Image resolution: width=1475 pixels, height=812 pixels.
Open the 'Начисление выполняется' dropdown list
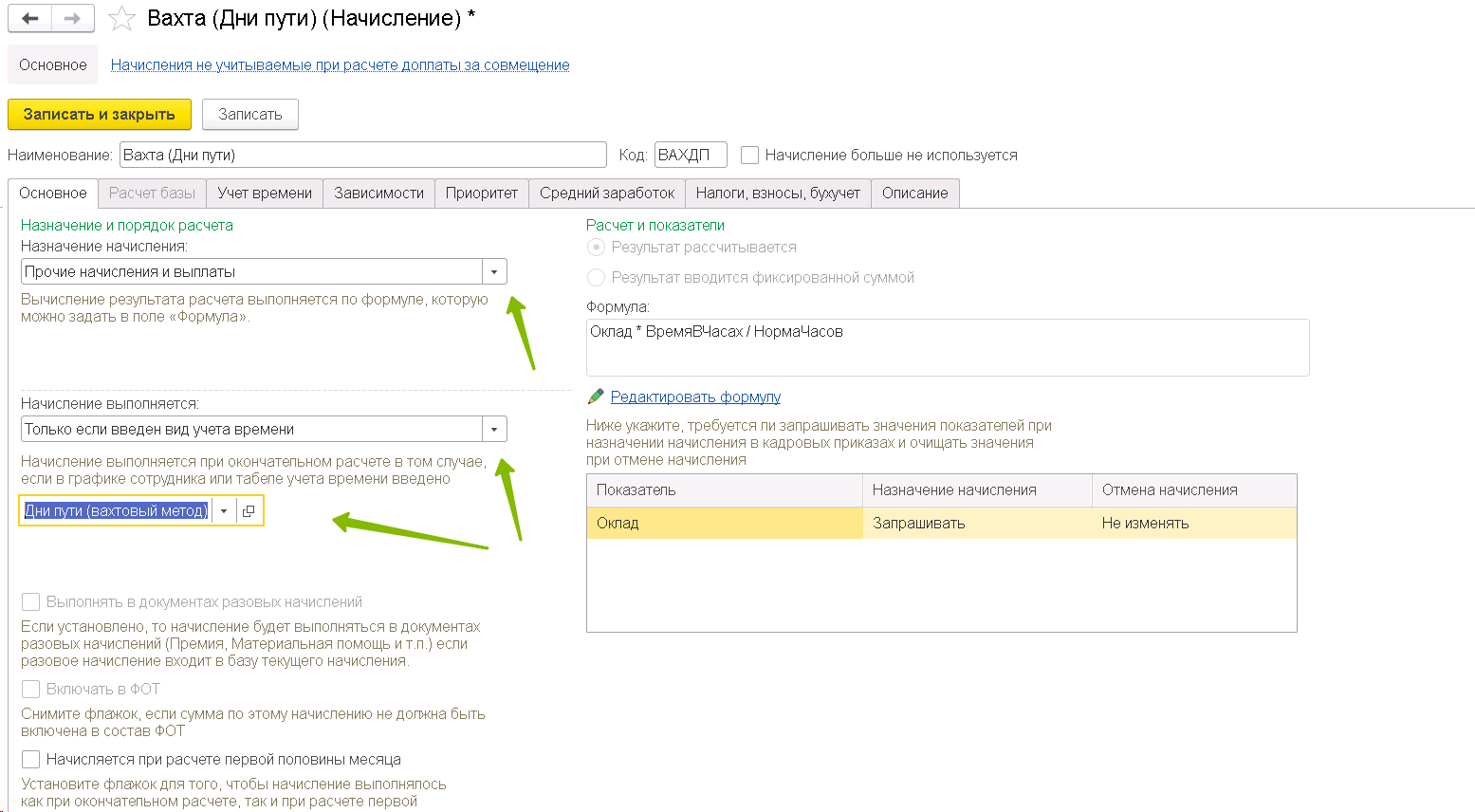(494, 430)
